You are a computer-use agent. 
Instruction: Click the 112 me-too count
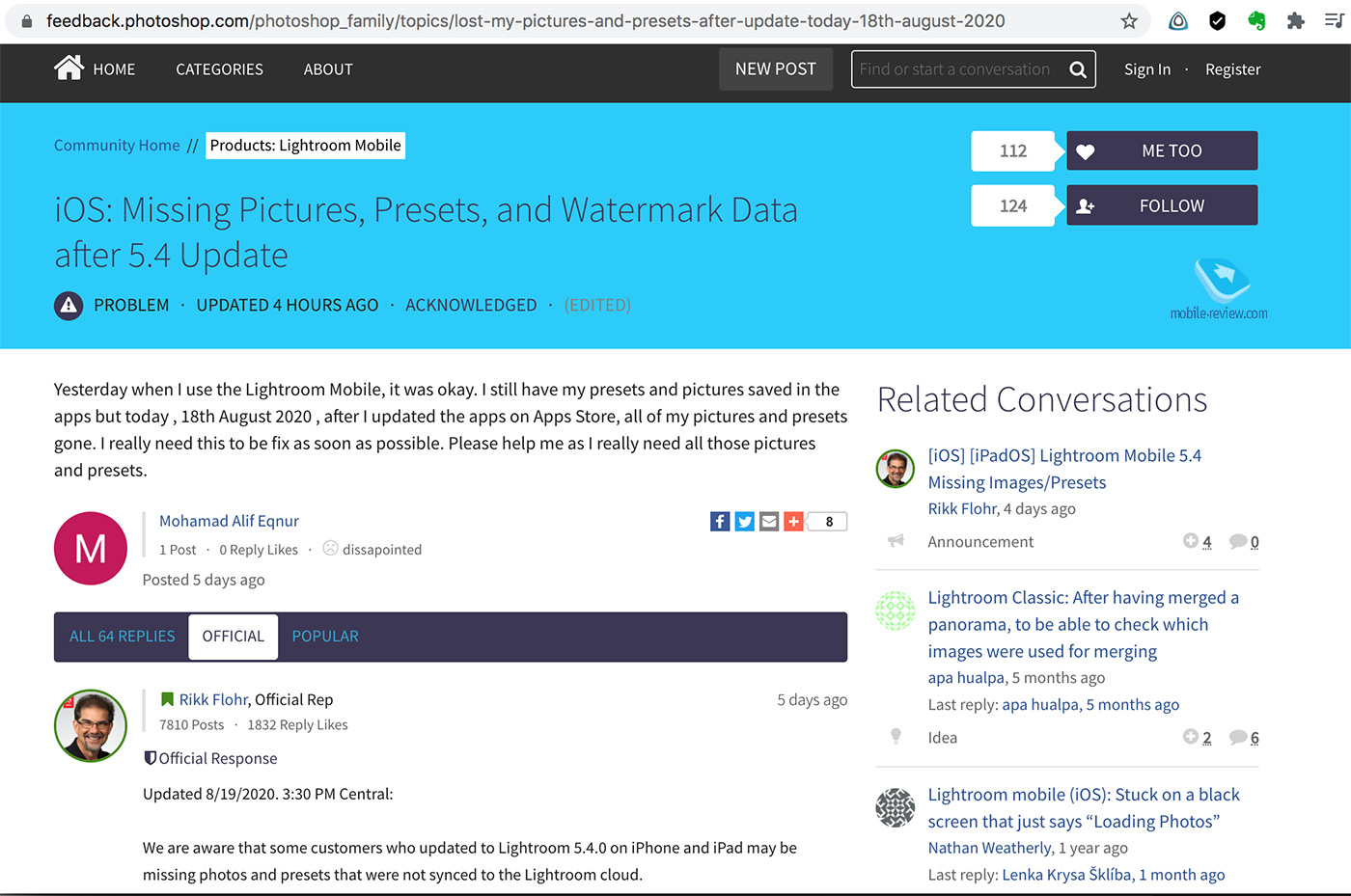1013,150
